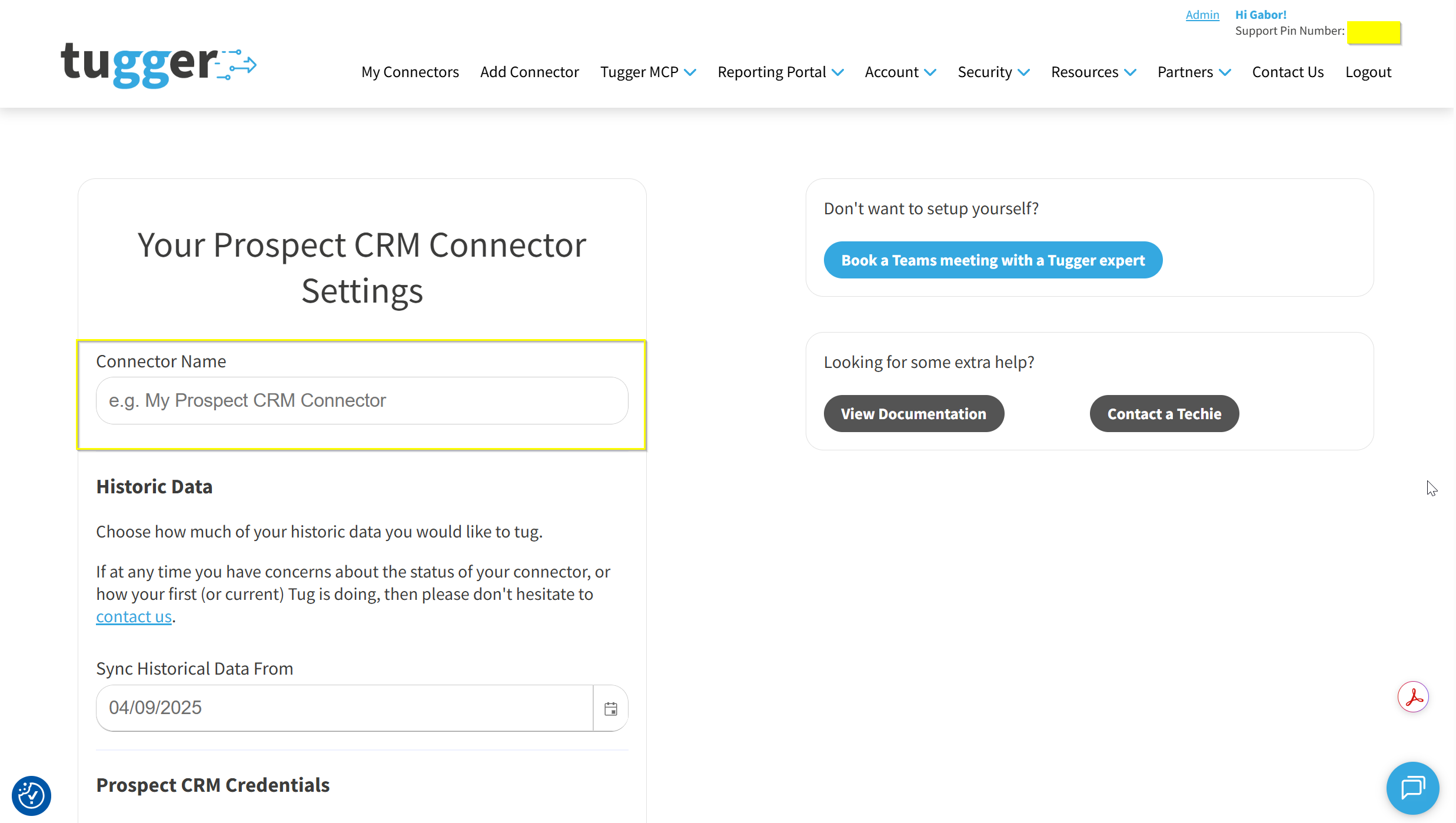The image size is (1456, 823).
Task: Open the calendar date picker icon
Action: tap(610, 708)
